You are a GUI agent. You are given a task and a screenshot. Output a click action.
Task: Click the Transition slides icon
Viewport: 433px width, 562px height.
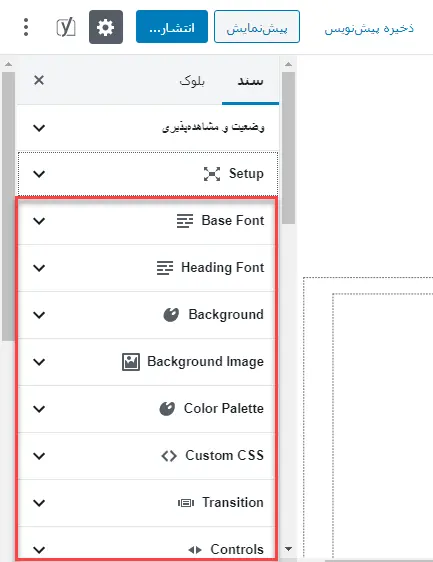[186, 503]
